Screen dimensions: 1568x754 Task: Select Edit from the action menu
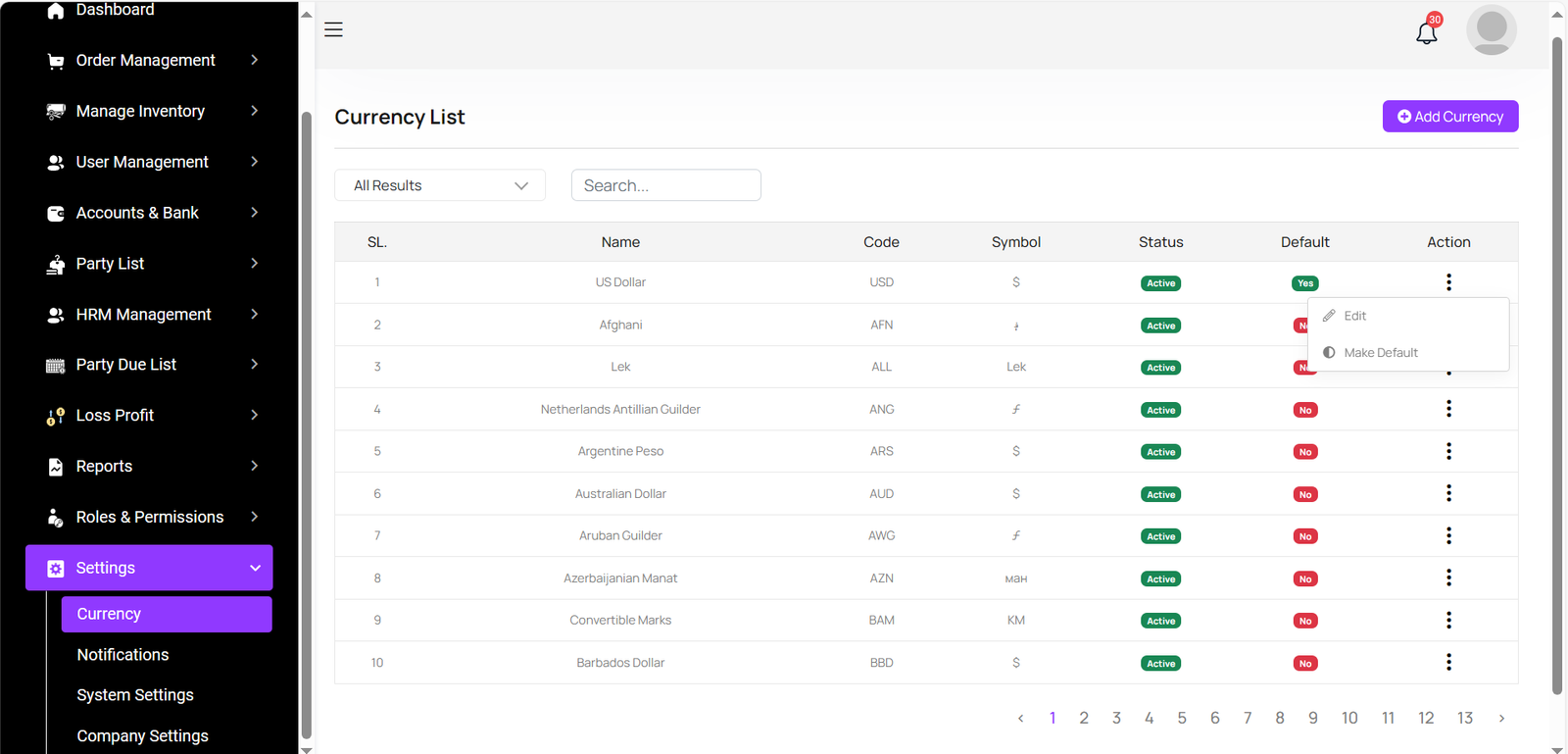click(1355, 316)
